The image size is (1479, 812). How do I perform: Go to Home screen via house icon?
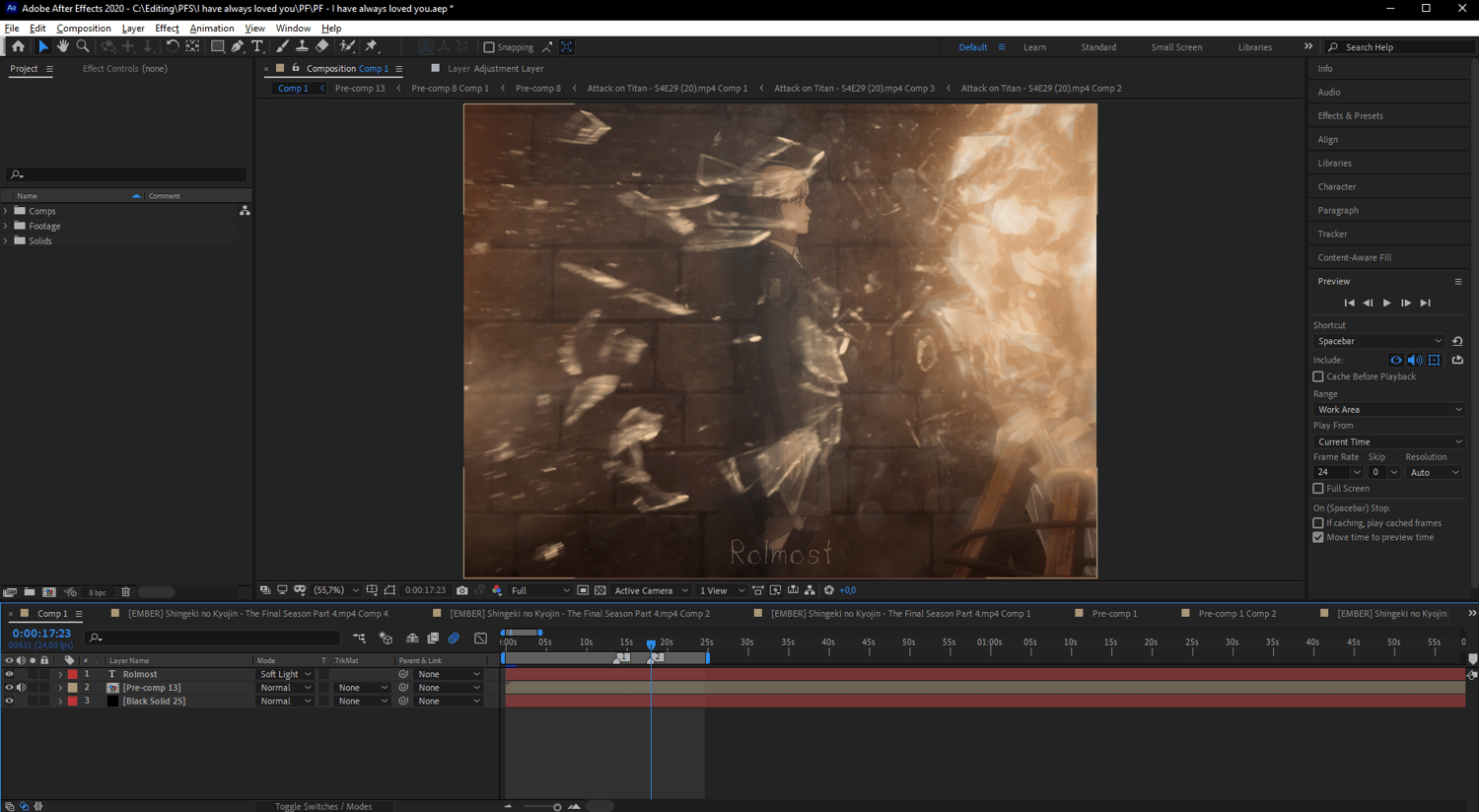[x=18, y=46]
